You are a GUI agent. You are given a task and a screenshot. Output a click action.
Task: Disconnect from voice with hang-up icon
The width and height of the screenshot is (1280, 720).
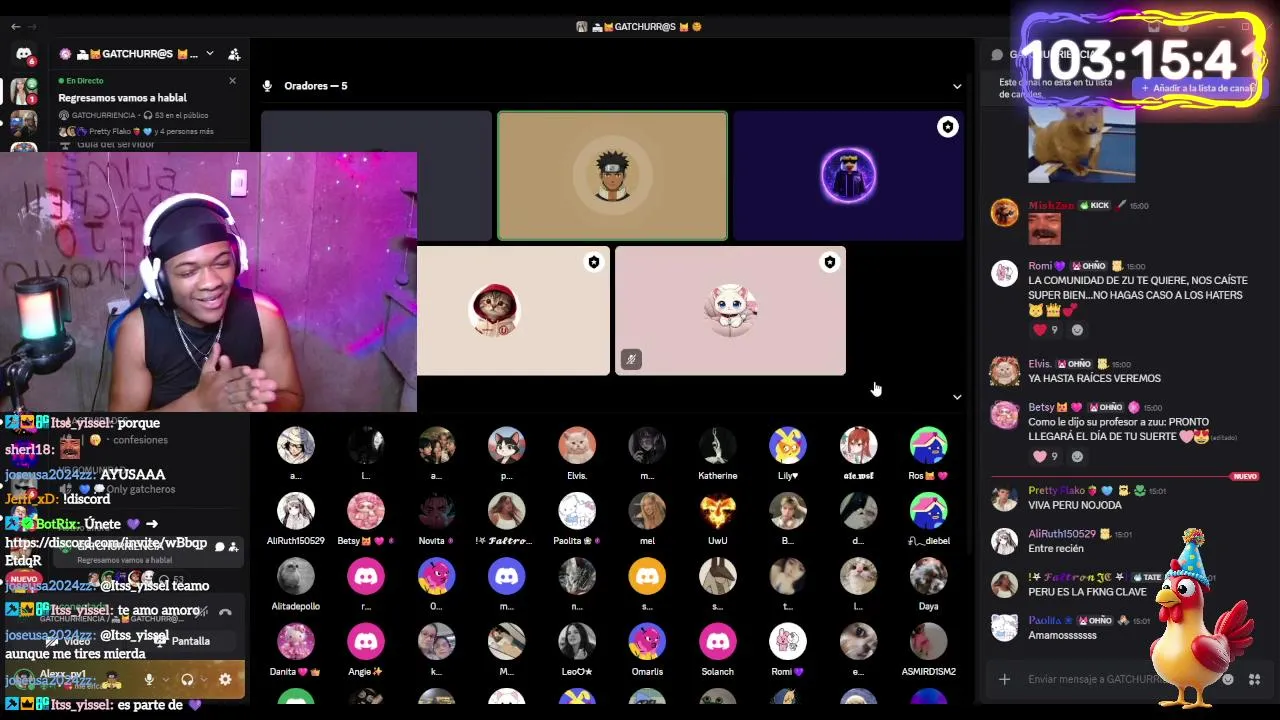coord(225,612)
